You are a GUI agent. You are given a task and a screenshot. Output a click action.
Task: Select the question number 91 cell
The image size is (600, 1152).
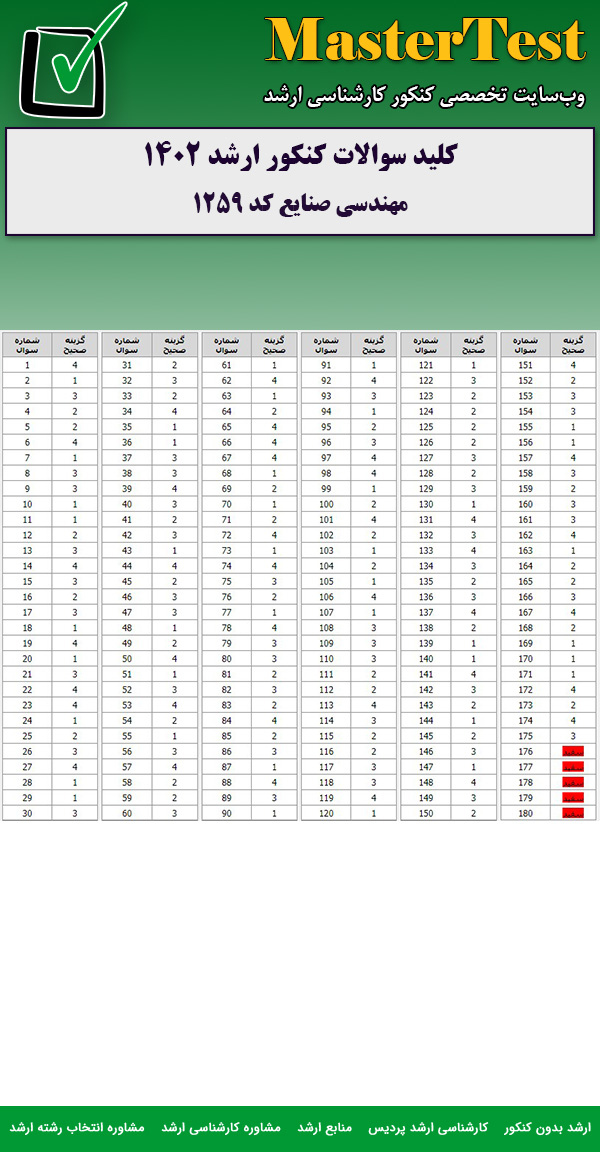click(326, 365)
